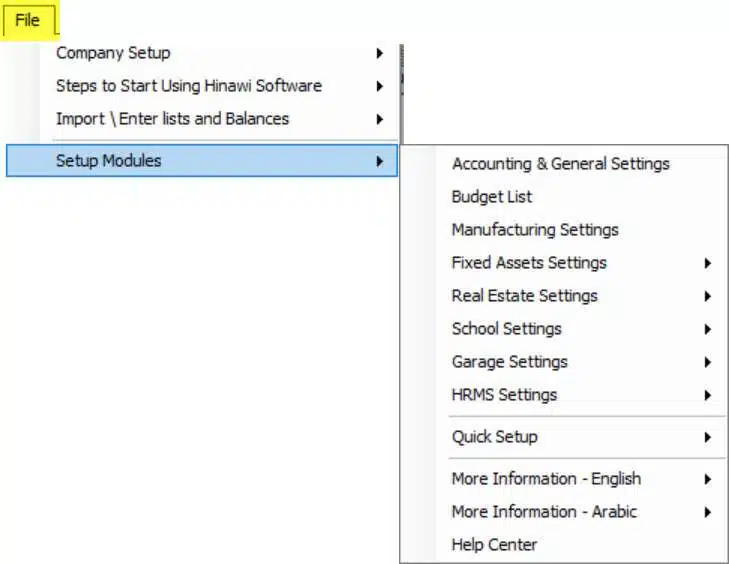Expand Fixed Assets Settings submenu arrow

click(707, 263)
